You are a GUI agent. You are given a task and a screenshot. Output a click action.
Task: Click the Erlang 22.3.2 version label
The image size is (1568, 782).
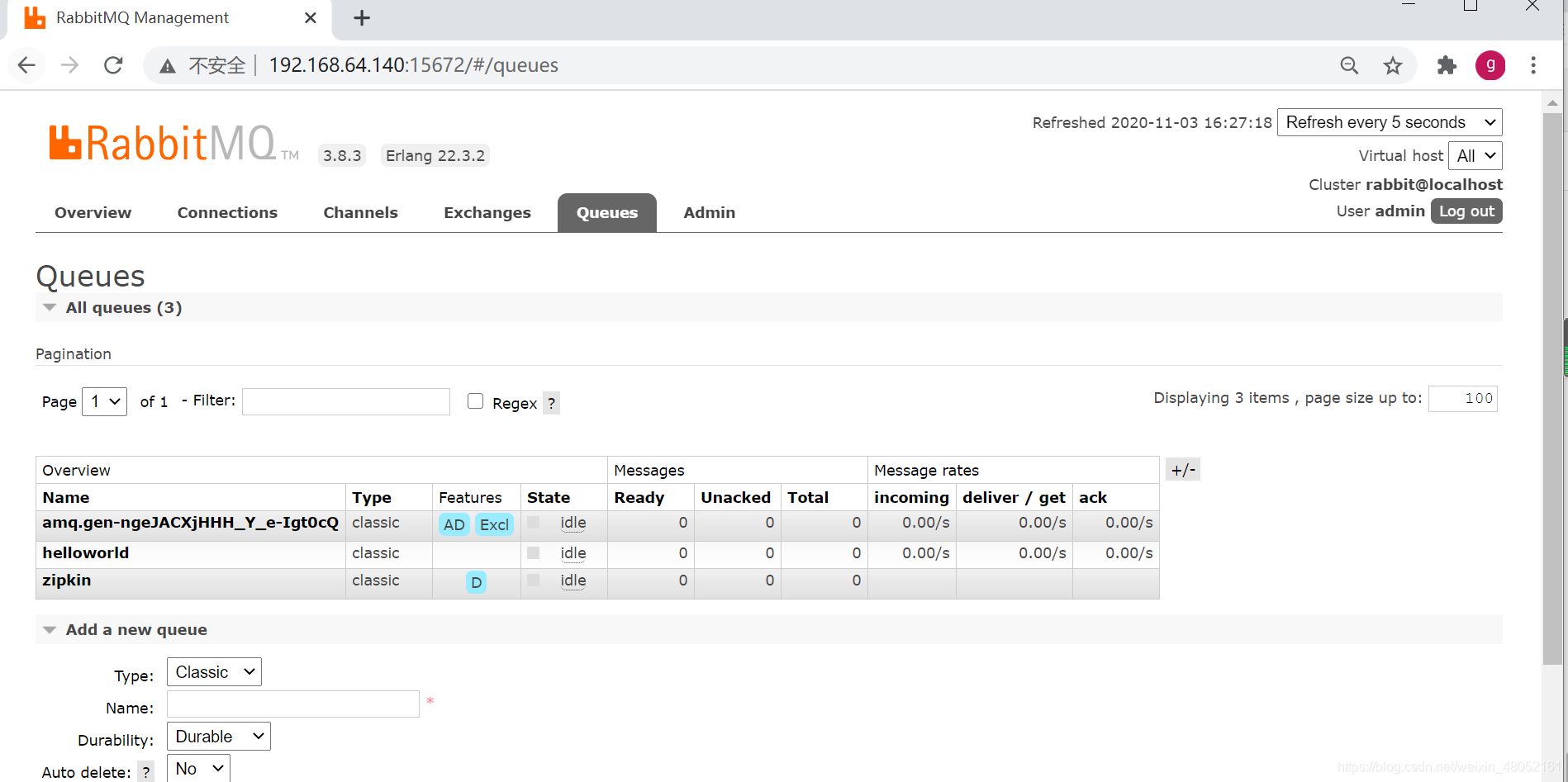[435, 156]
